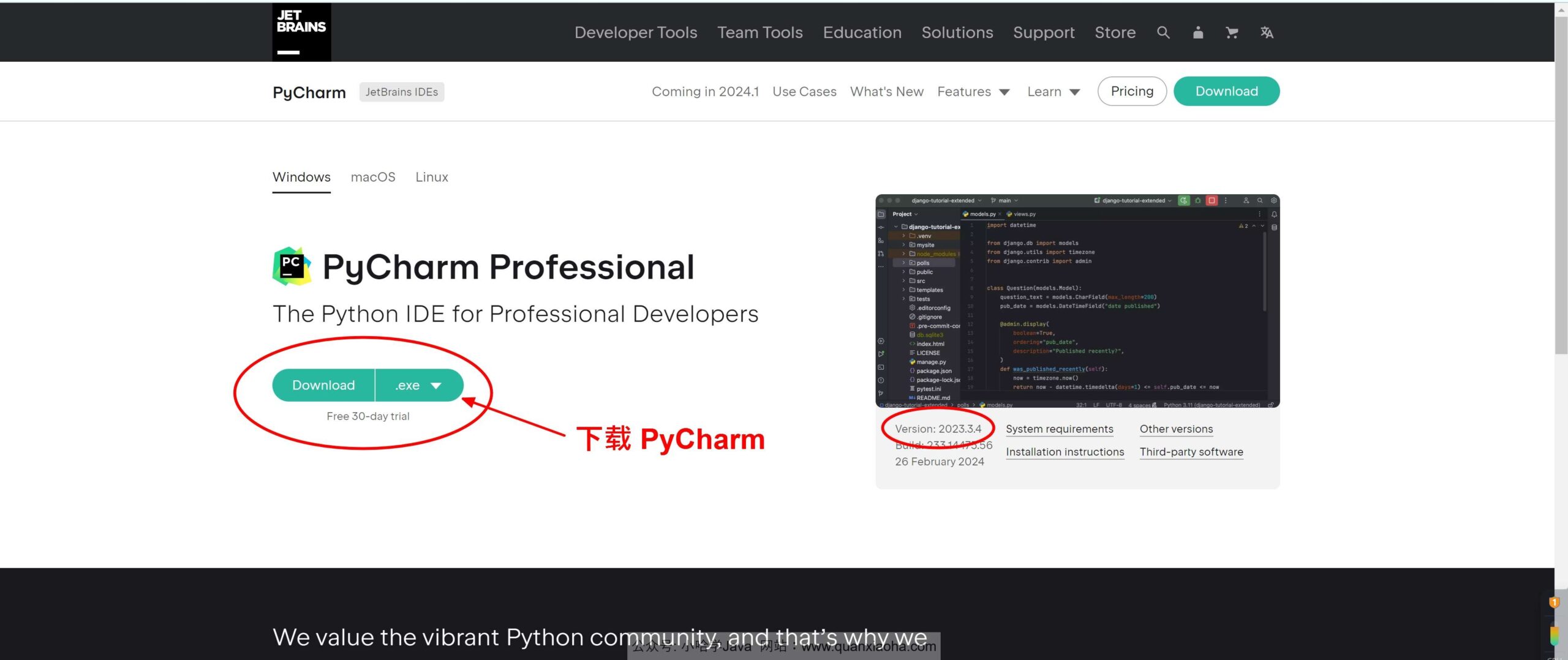Viewport: 1568px width, 660px height.
Task: Open the account profile icon
Action: pos(1198,32)
